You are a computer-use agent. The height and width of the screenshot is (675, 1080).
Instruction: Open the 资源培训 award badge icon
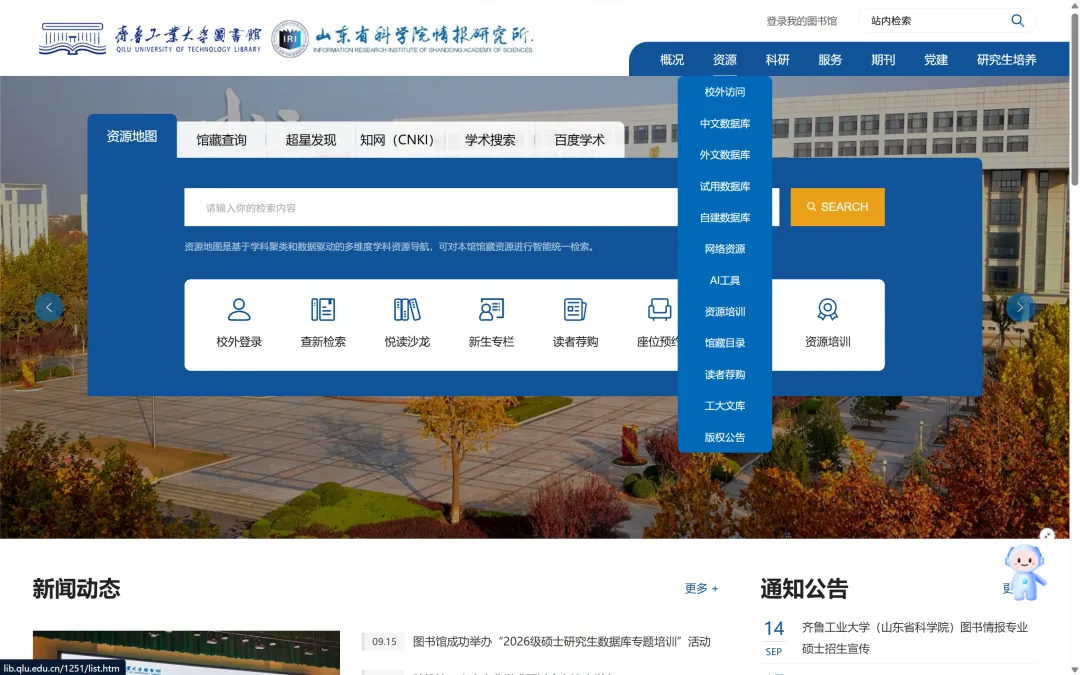[827, 309]
